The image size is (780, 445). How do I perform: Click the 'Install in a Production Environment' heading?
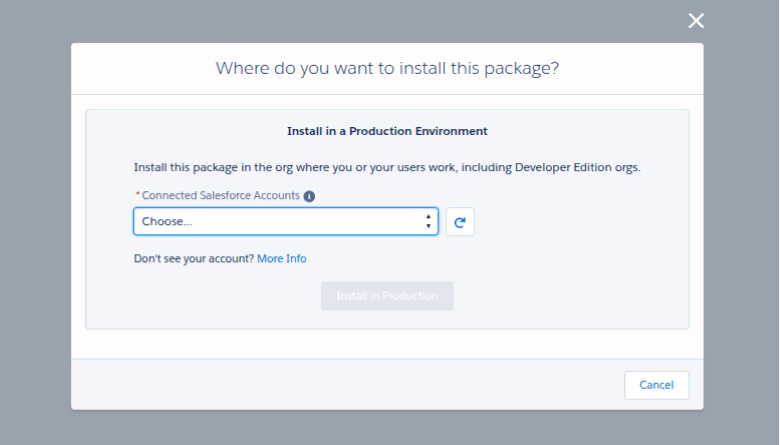point(387,131)
